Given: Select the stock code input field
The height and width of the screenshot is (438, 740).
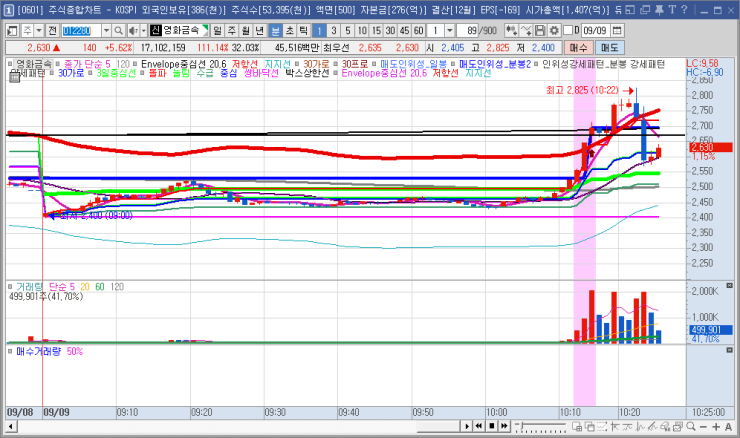Looking at the screenshot, I should [x=82, y=31].
